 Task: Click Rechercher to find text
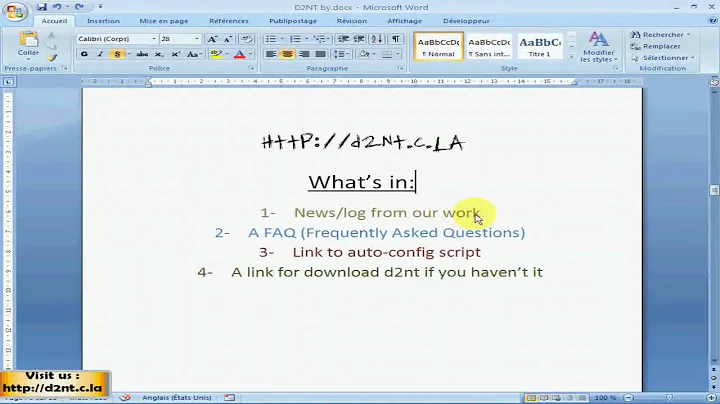(660, 34)
